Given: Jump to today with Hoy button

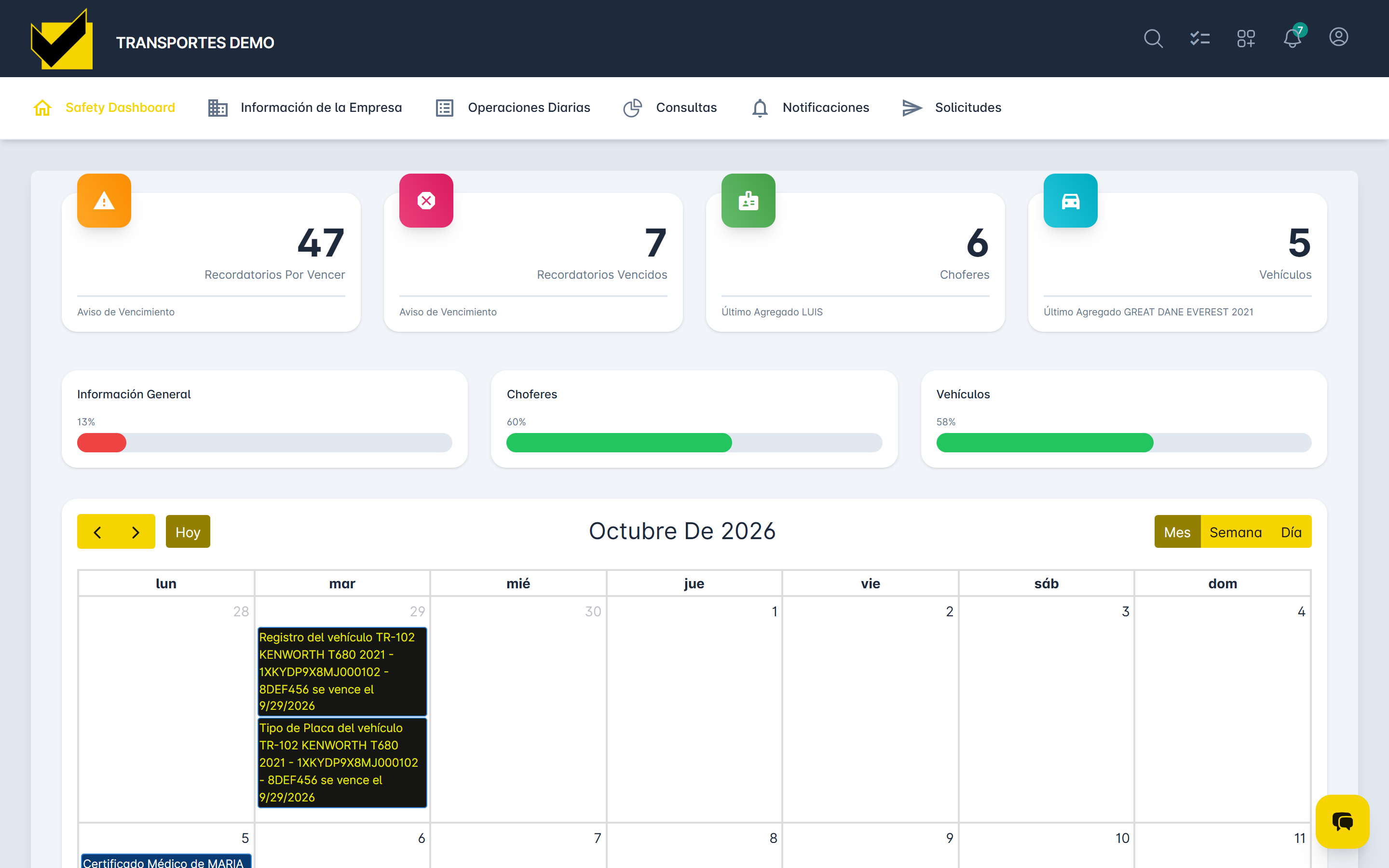Looking at the screenshot, I should pyautogui.click(x=188, y=531).
